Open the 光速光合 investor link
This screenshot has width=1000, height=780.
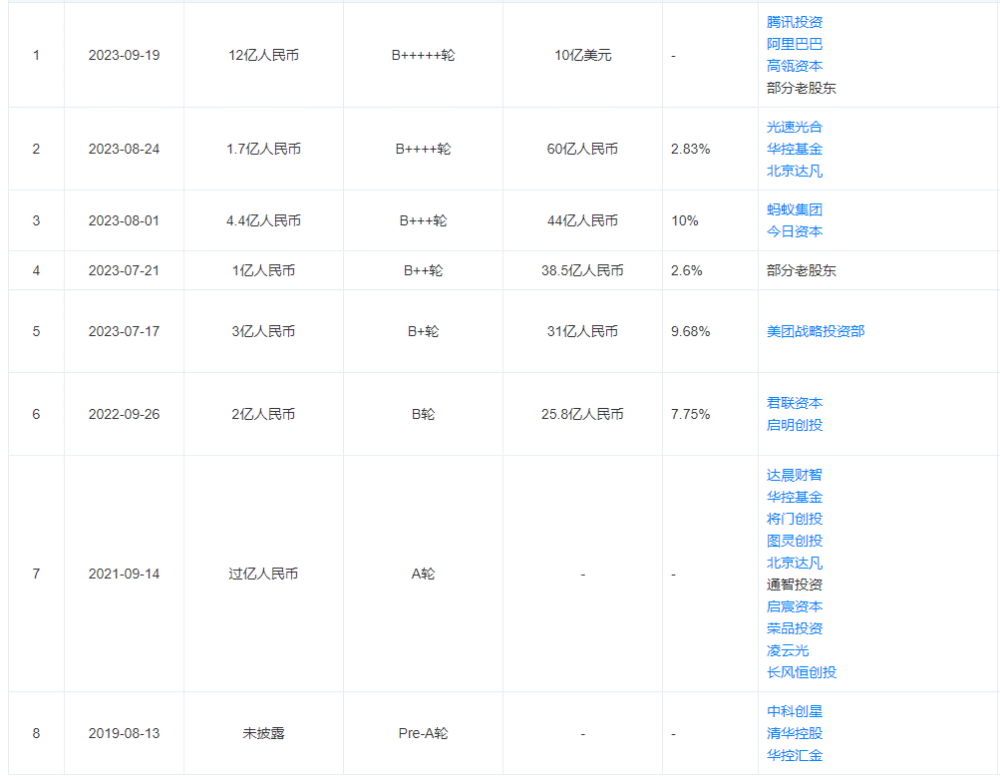pos(794,127)
